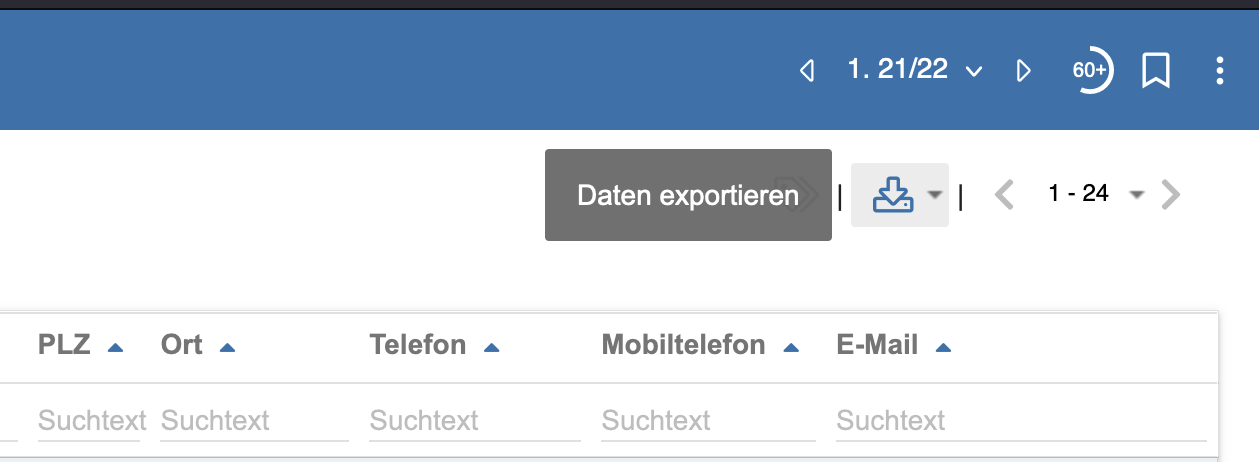
Task: Sort by the PLZ column
Action: 65,346
